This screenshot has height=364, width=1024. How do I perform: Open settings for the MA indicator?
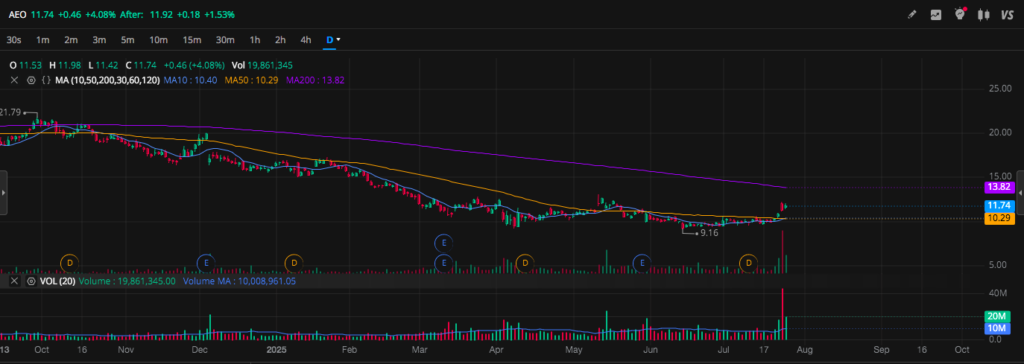30,80
